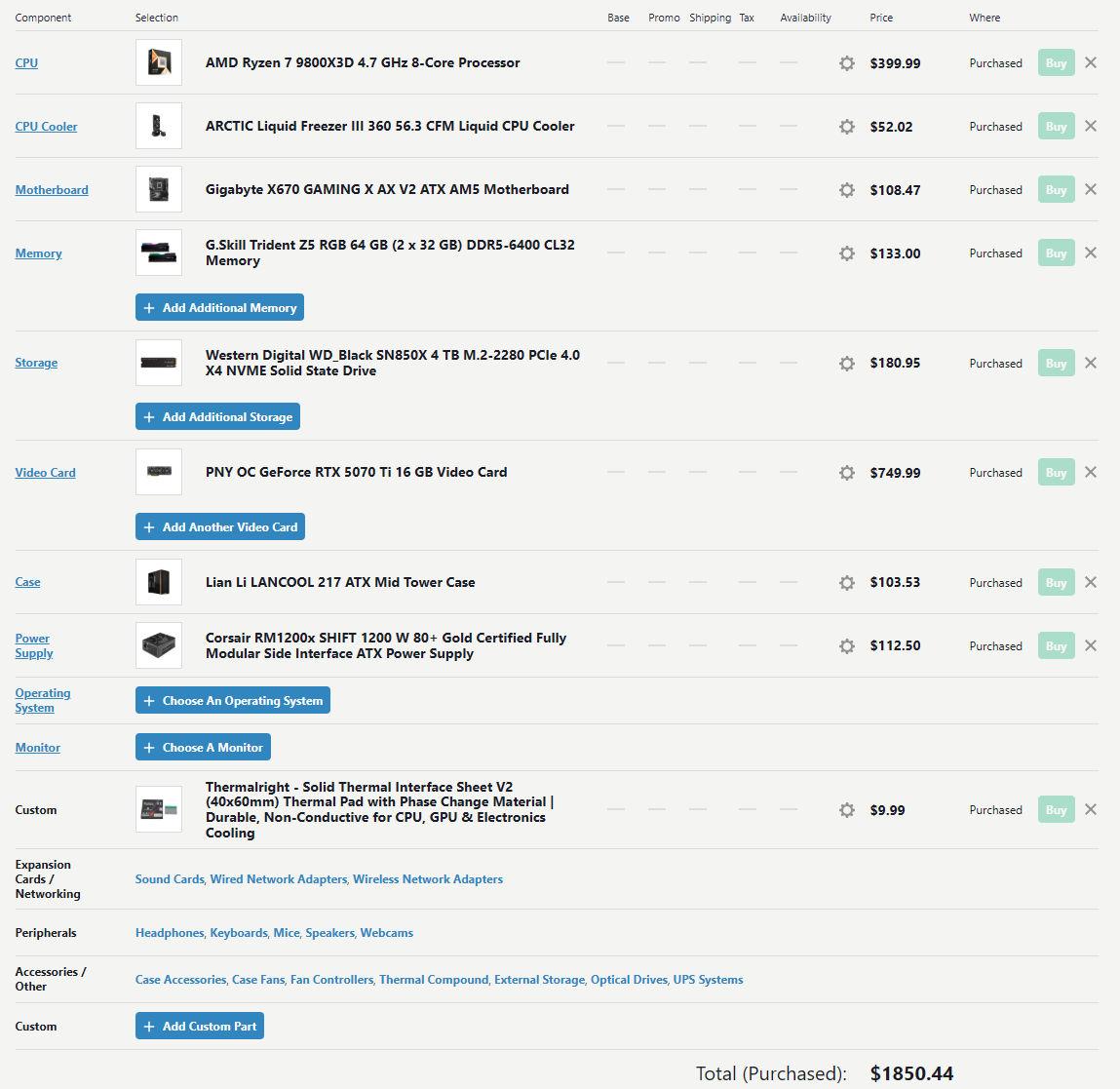This screenshot has height=1089, width=1120.
Task: Open the Keyboards peripherals link
Action: pos(239,932)
